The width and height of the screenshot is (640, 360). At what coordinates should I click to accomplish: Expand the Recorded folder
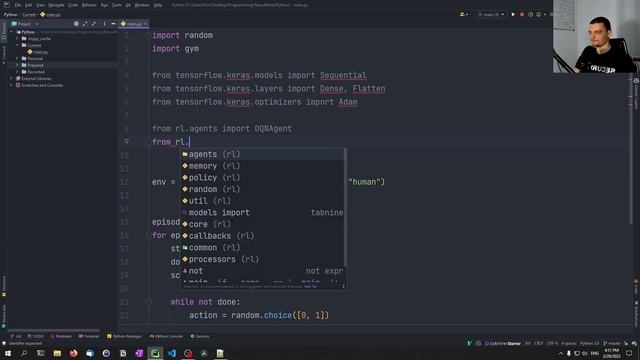click(18, 72)
